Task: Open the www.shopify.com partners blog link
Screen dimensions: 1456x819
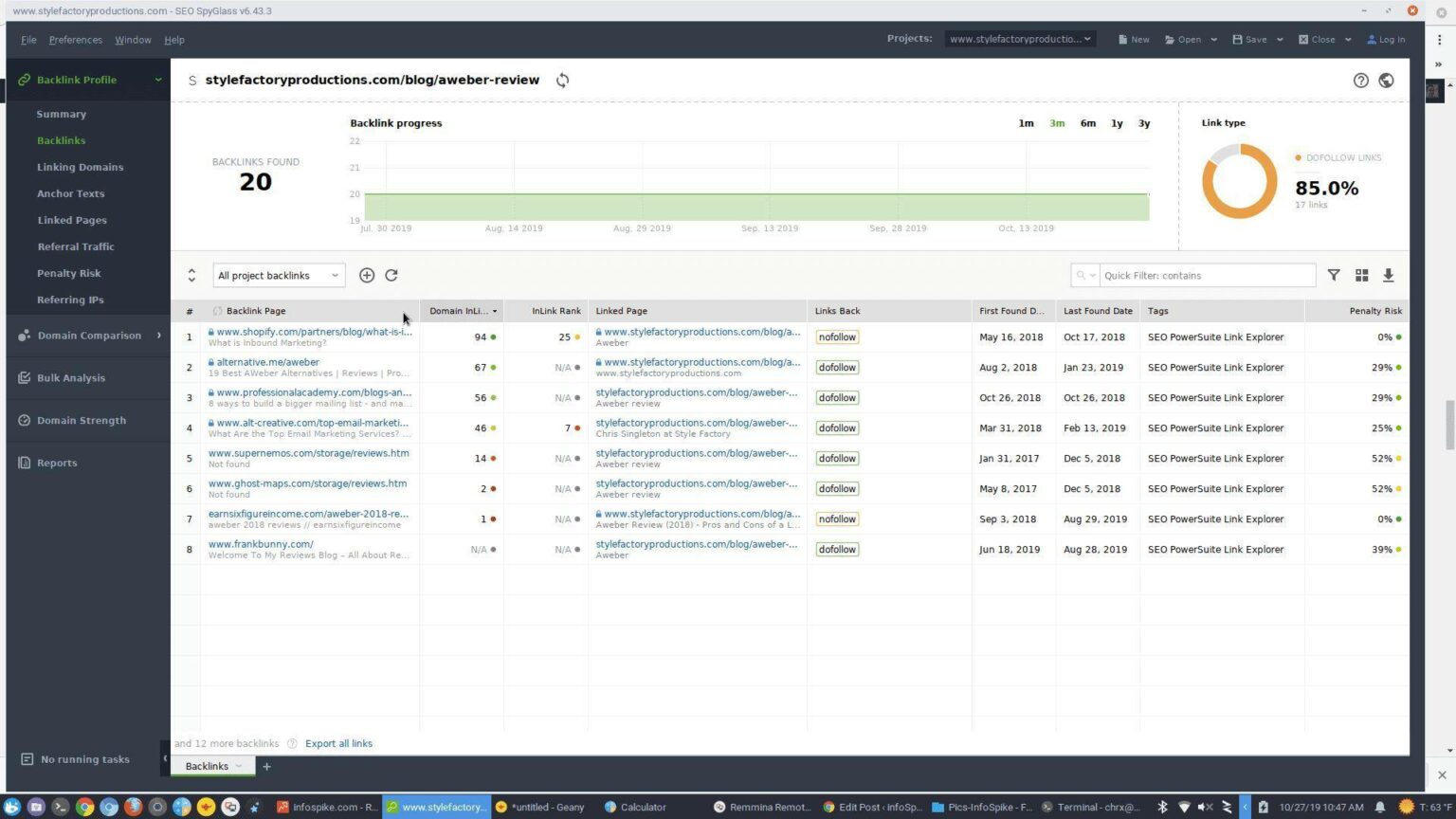Action: click(314, 332)
